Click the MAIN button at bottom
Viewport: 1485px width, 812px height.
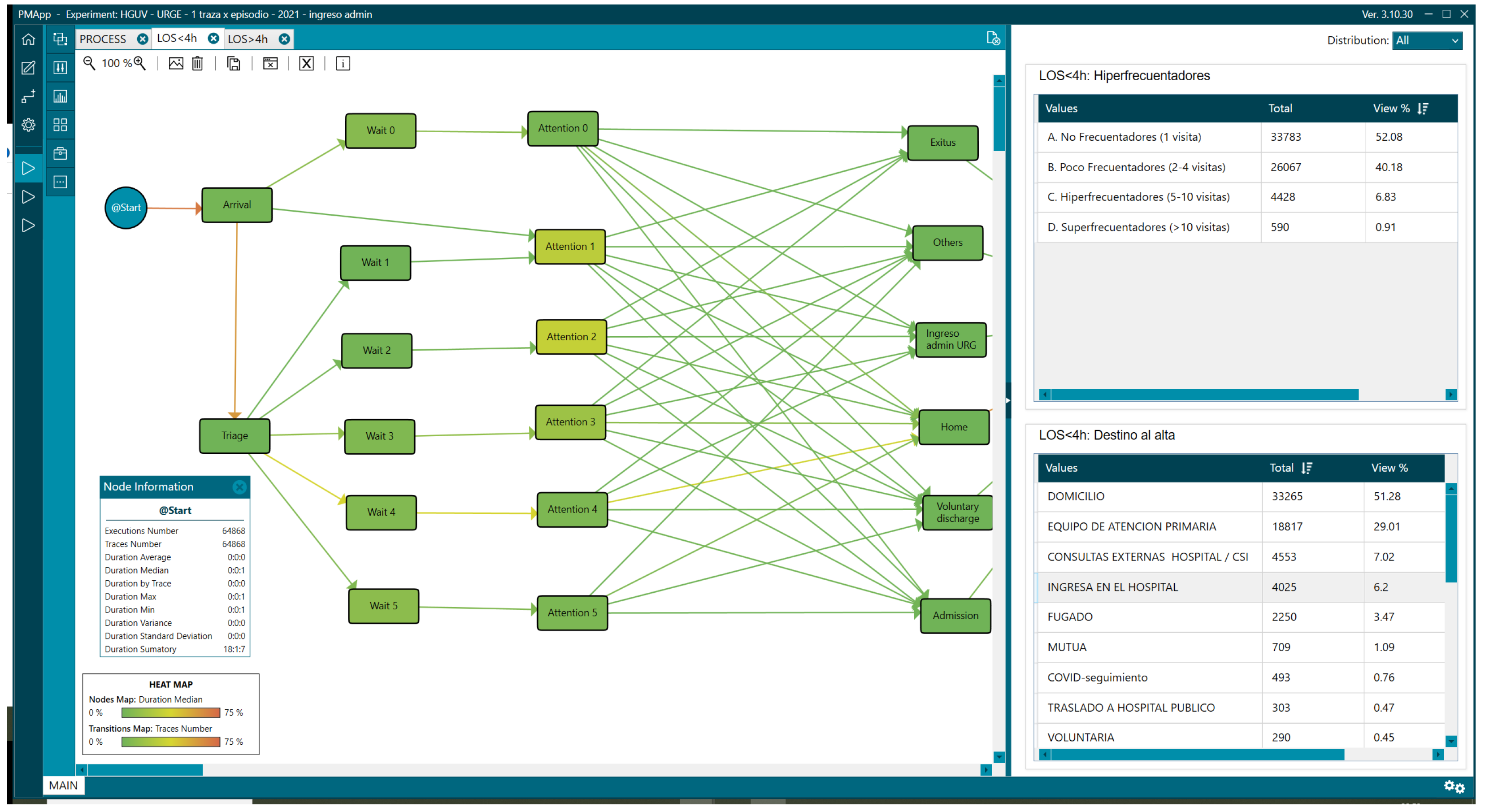(63, 785)
